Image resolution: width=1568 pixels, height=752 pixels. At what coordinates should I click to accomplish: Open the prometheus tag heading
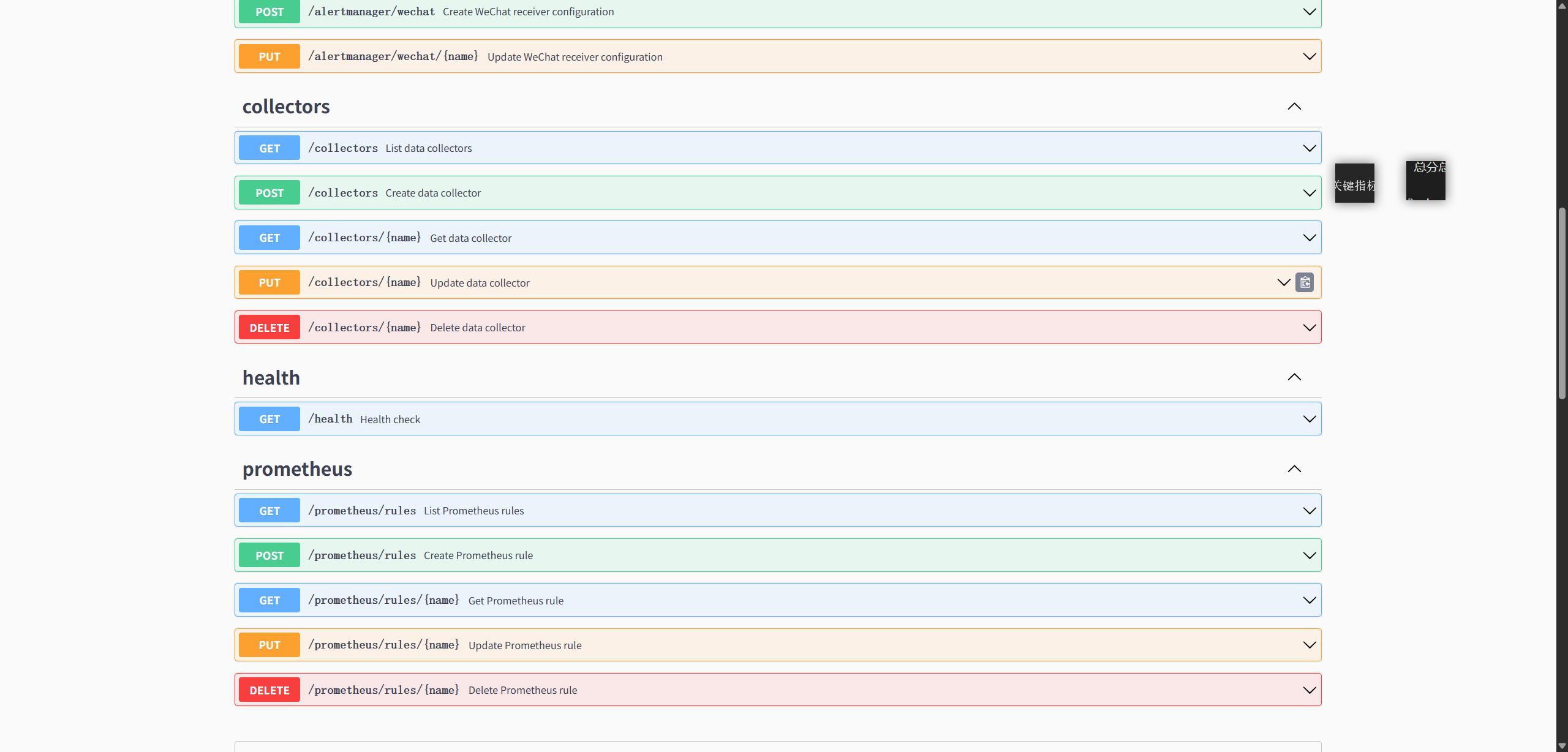(x=298, y=469)
